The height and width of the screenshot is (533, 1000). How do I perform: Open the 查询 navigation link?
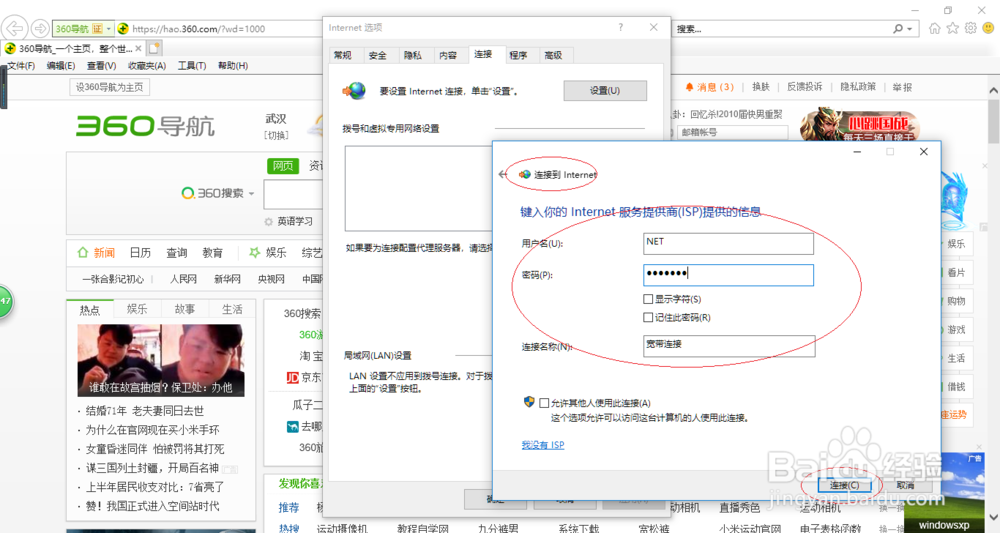click(177, 252)
